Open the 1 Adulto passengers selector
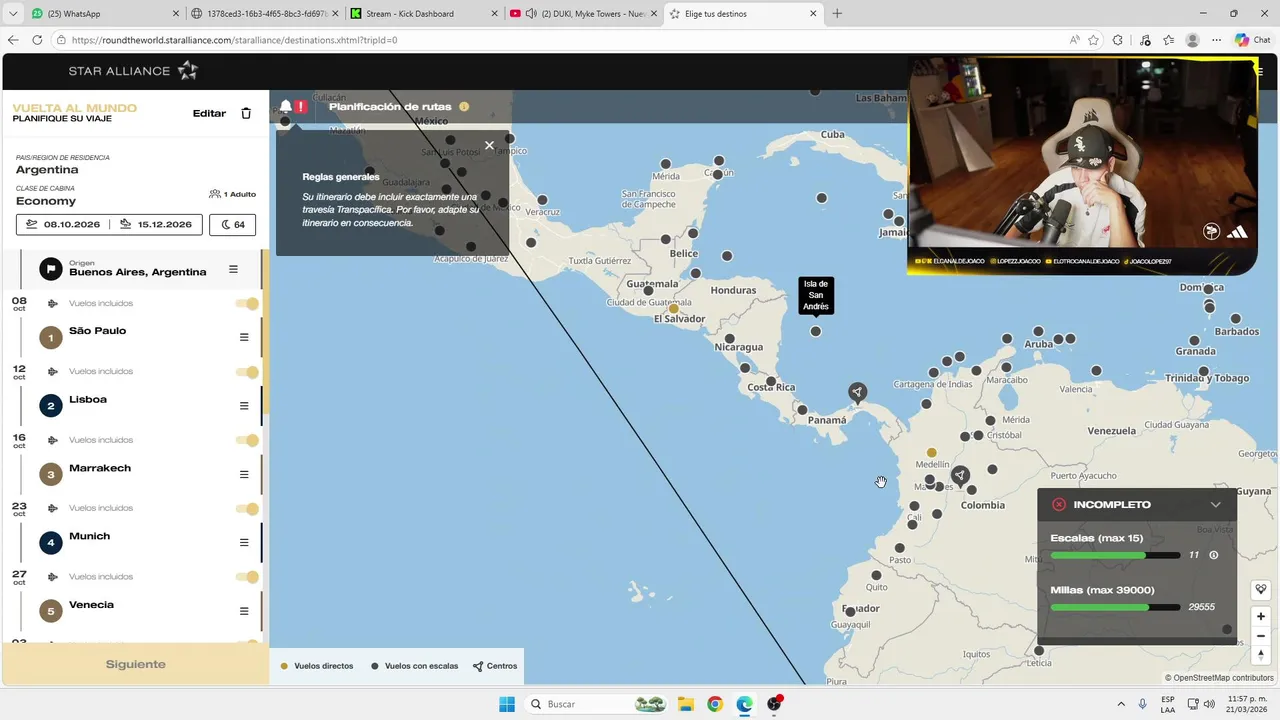 pos(232,194)
